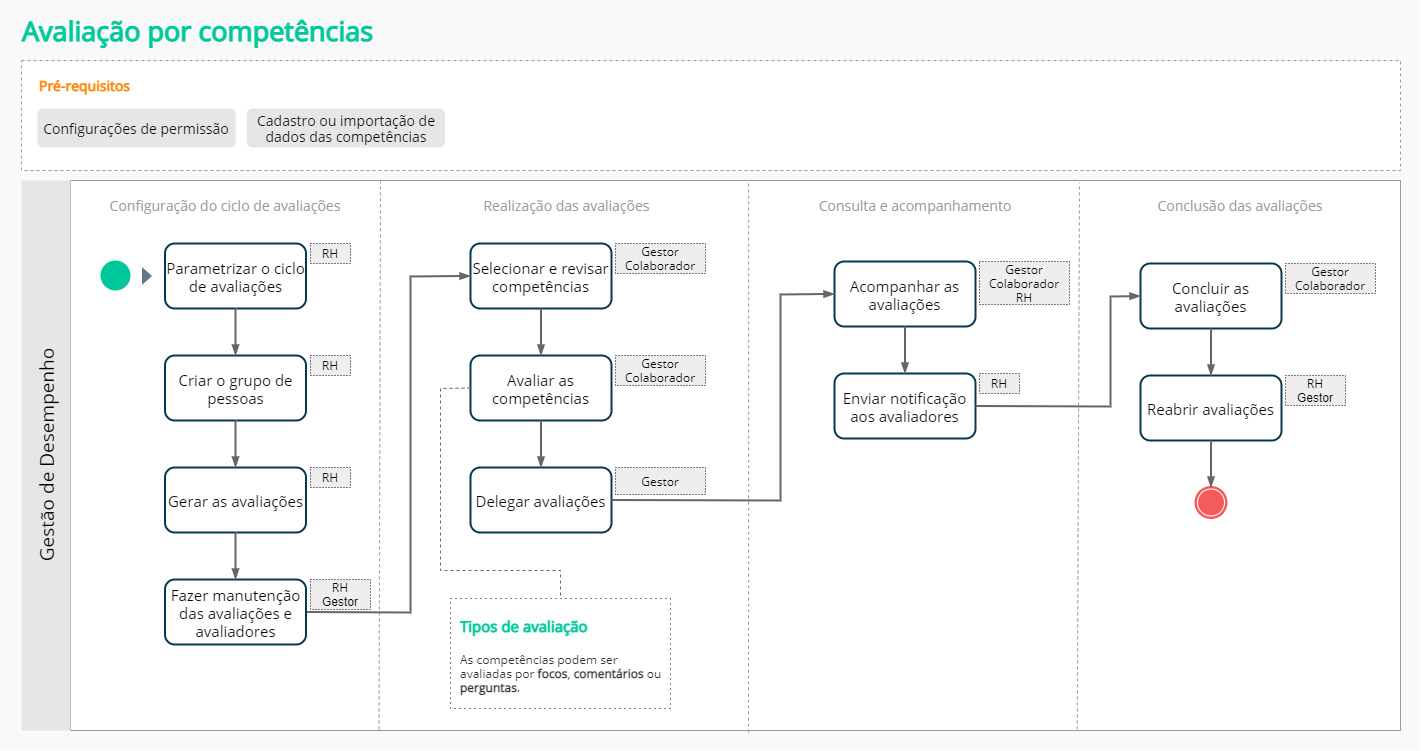Image resolution: width=1421 pixels, height=751 pixels.
Task: Click the vertical 'Gestão de Desempenho' label
Action: coord(46,454)
